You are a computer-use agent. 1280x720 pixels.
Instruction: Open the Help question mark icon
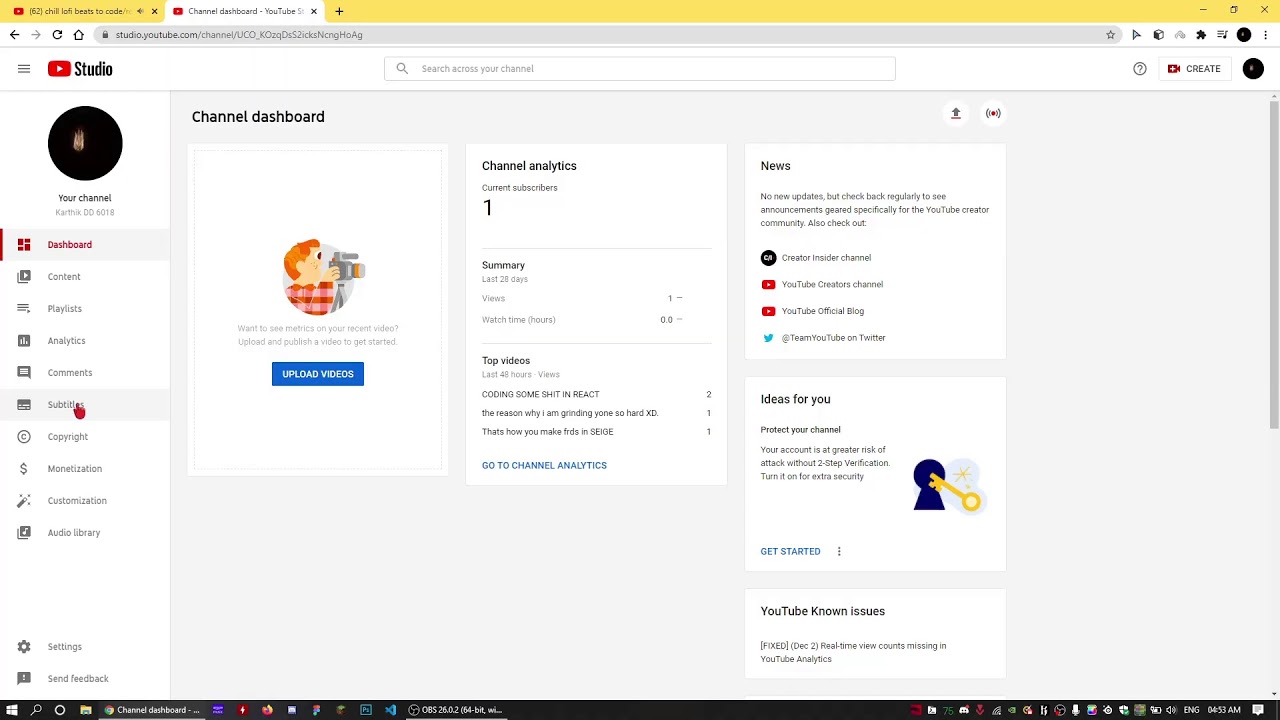pos(1140,69)
